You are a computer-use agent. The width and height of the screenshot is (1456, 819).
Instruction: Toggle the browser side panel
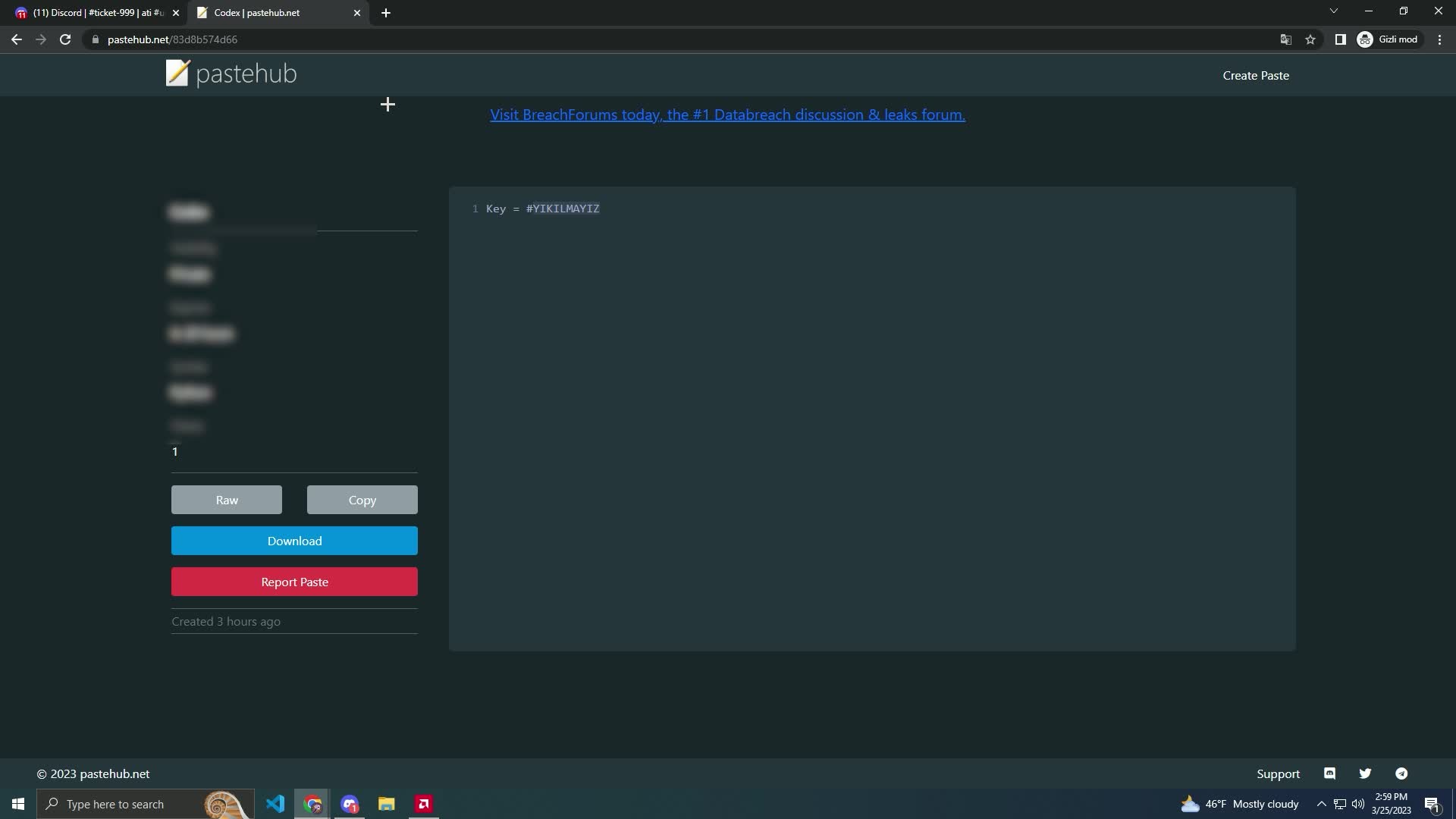[1340, 39]
